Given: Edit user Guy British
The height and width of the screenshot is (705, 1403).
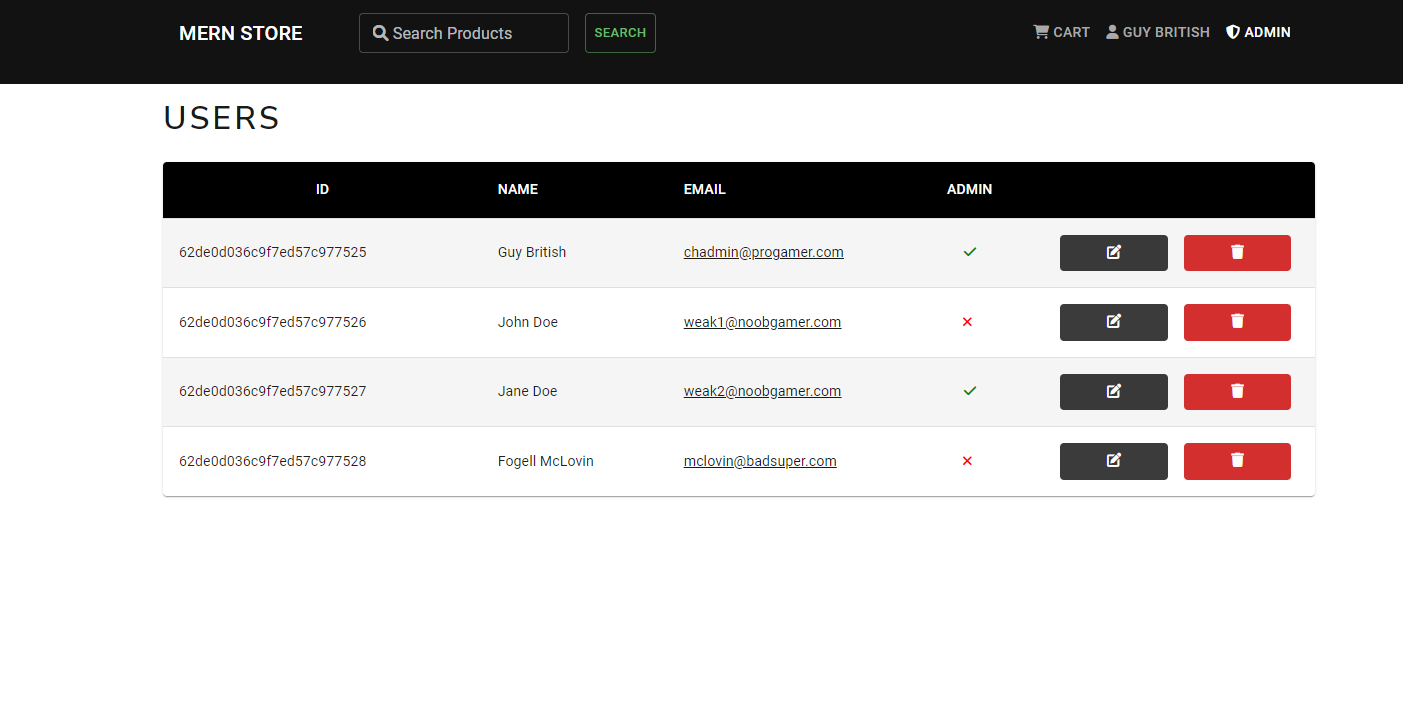Looking at the screenshot, I should [x=1113, y=253].
